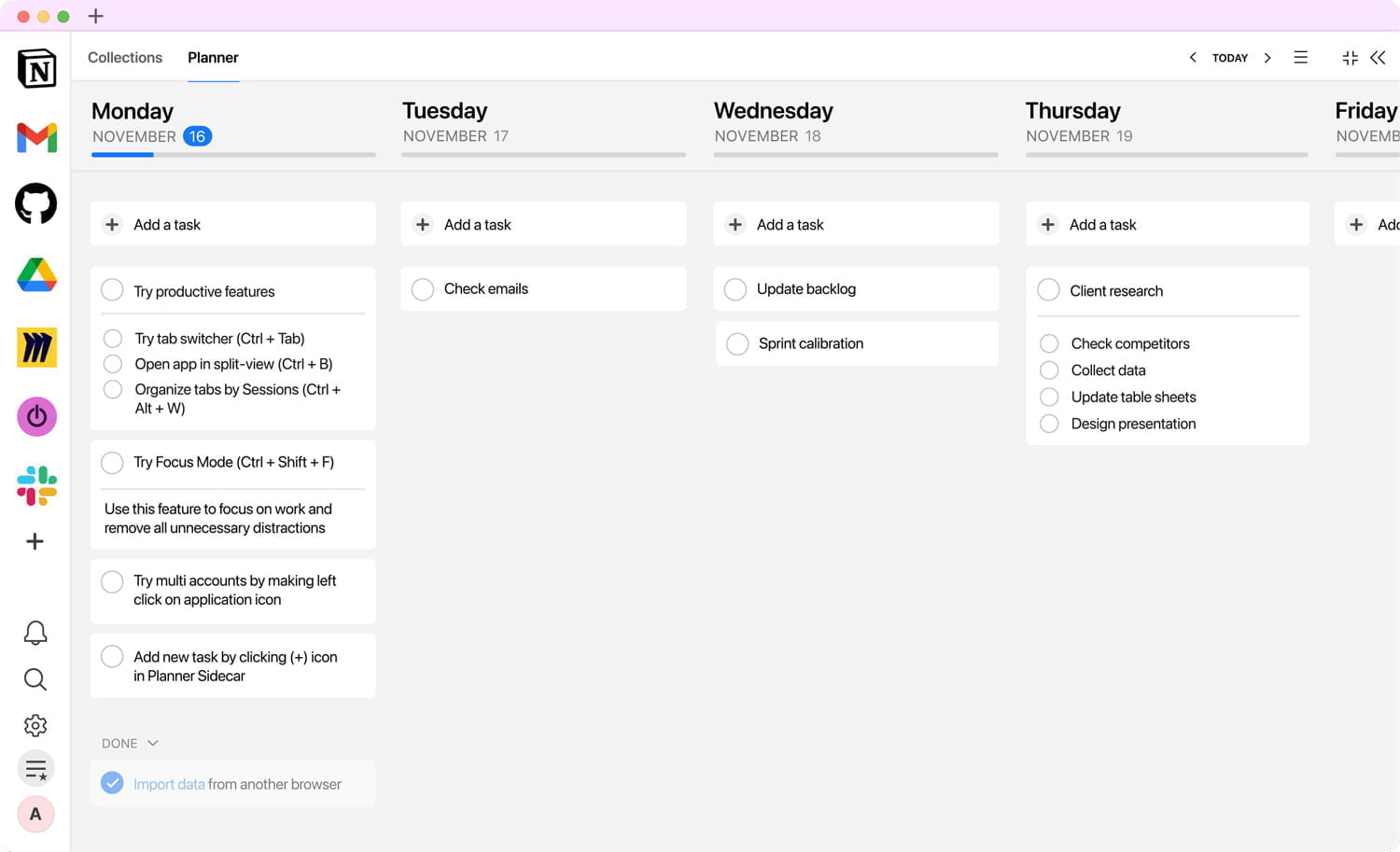
Task: Open Slack from the sidebar
Action: click(36, 485)
